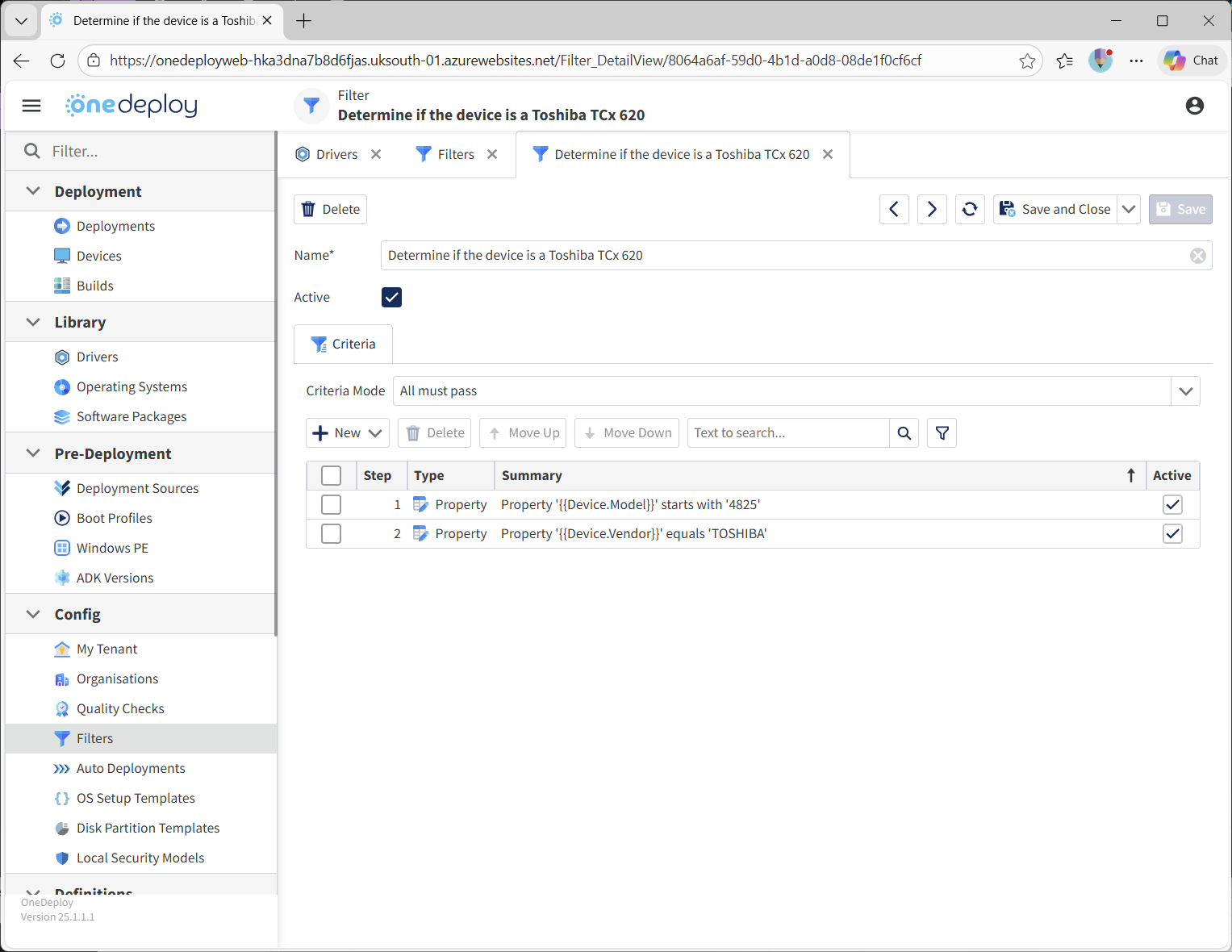
Task: Clear the Name field with X icon
Action: (x=1198, y=256)
